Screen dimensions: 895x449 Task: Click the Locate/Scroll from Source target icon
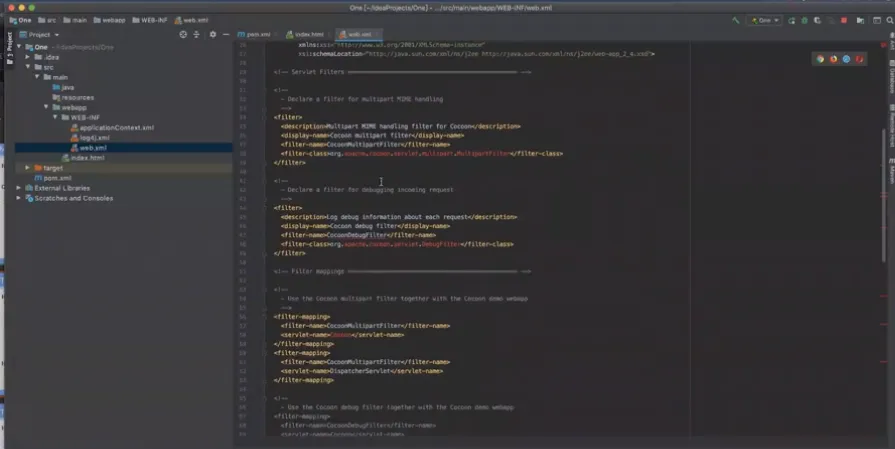click(x=183, y=35)
